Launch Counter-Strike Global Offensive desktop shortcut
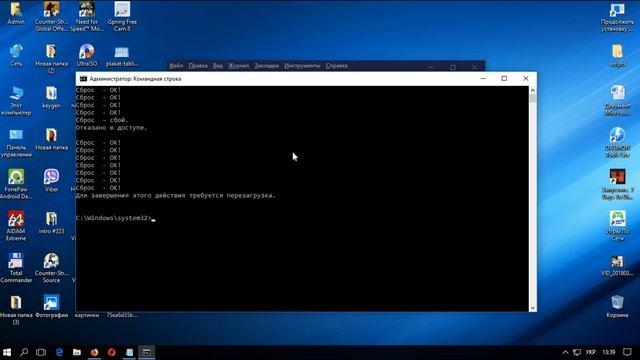640x360 pixels. click(51, 16)
